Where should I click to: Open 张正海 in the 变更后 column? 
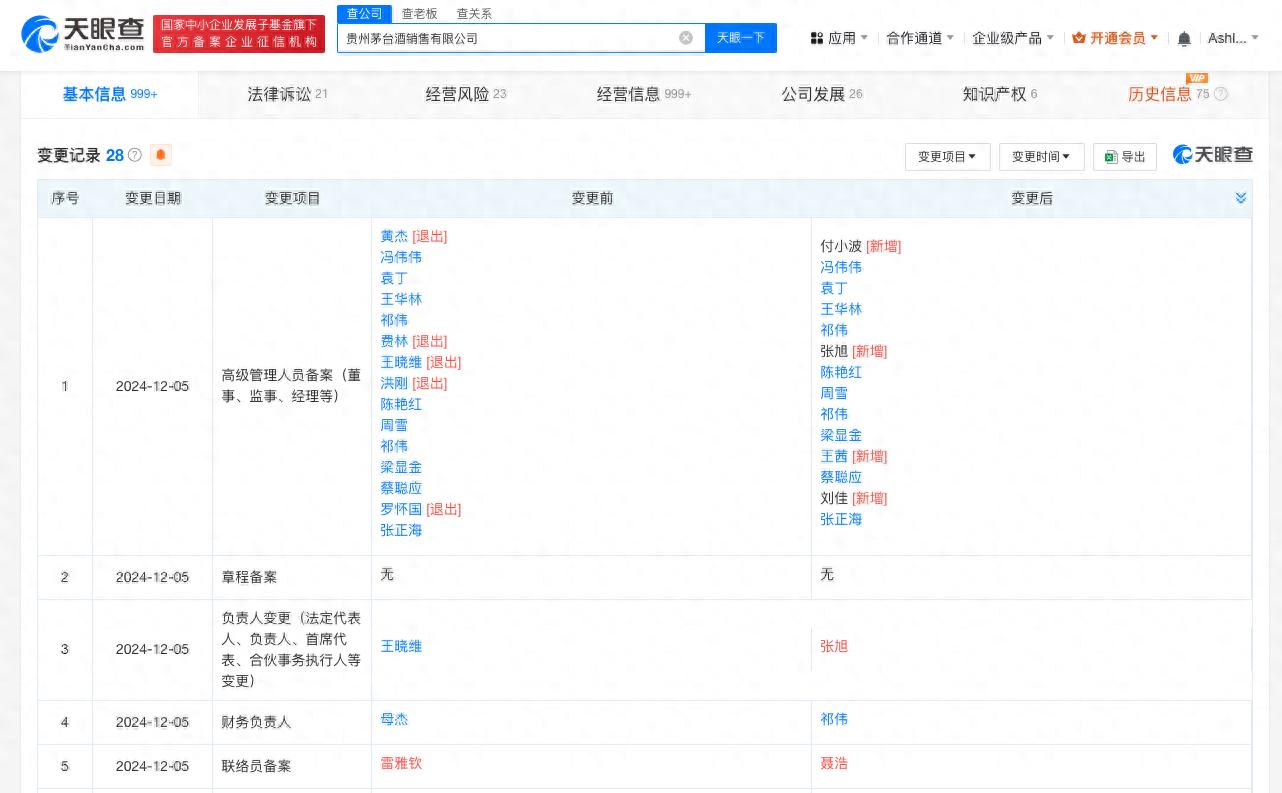(x=841, y=519)
